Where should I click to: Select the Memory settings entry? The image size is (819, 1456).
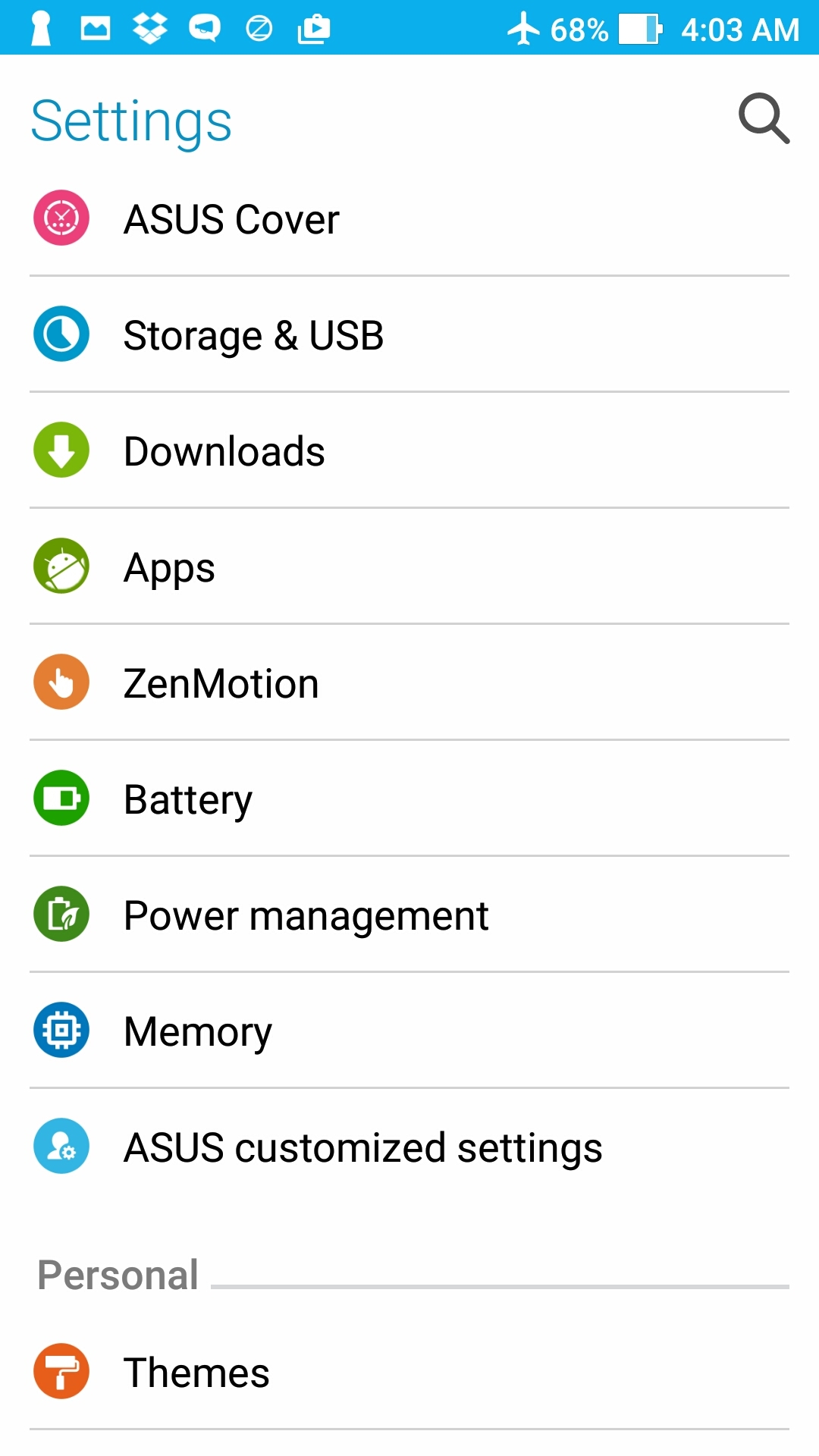click(198, 1031)
